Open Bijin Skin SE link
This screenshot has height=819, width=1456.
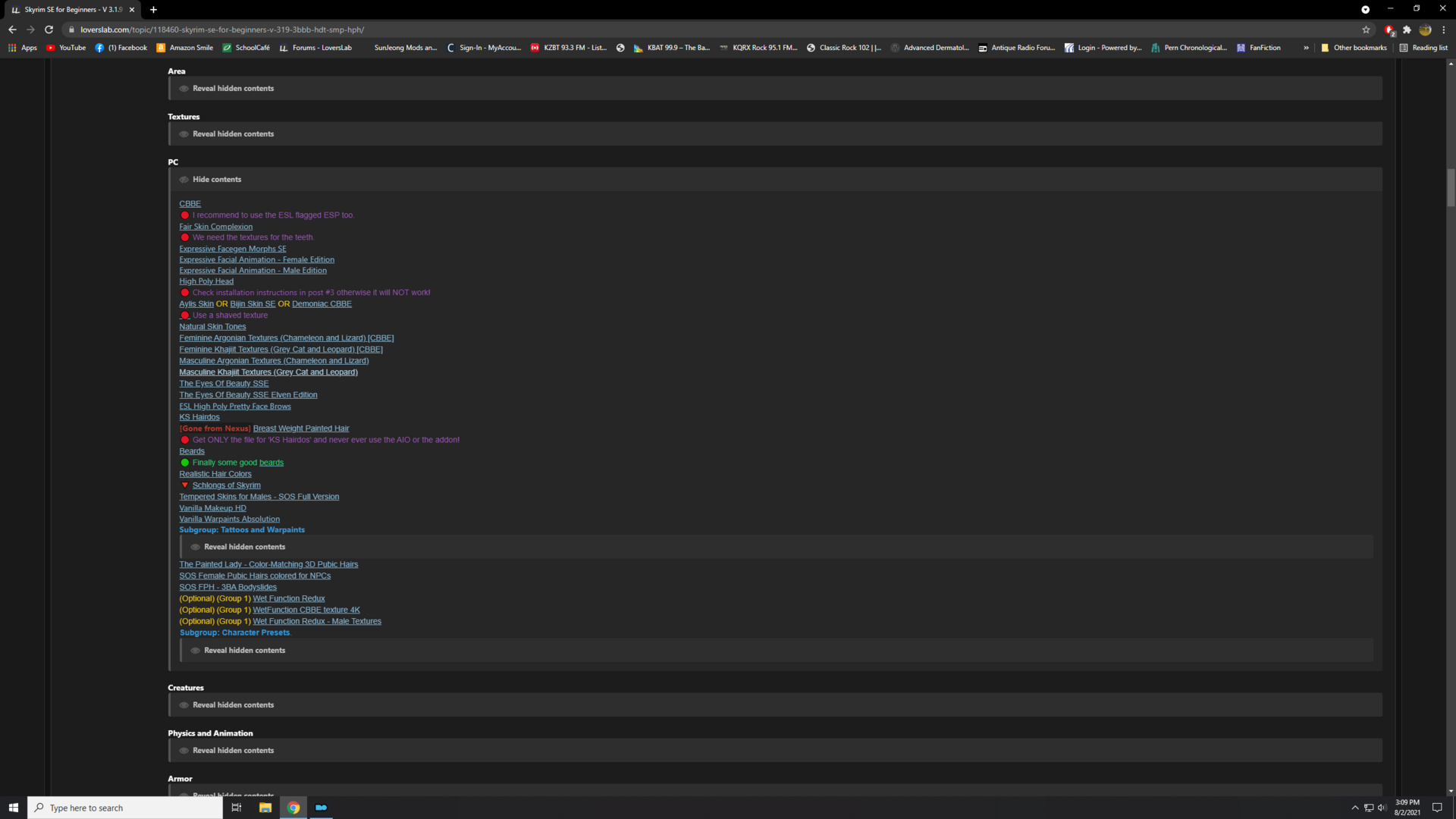pyautogui.click(x=253, y=304)
